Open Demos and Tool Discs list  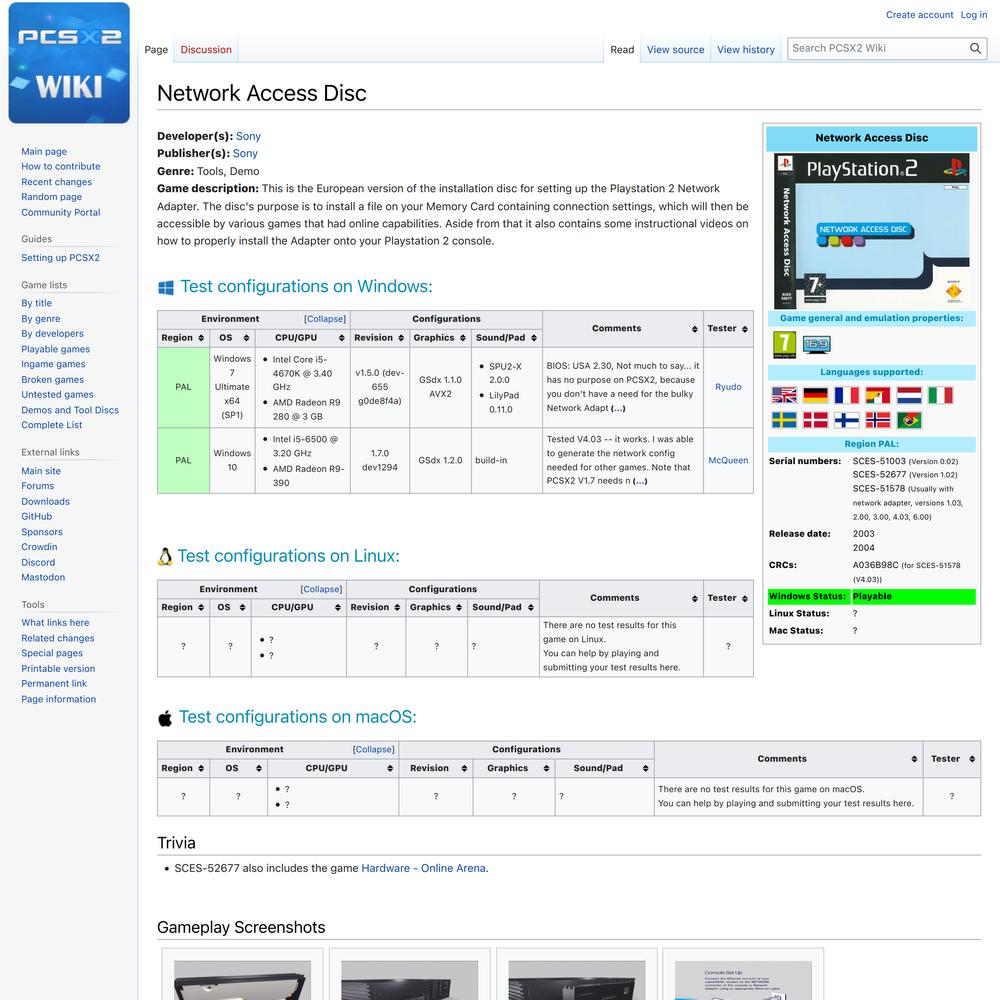click(70, 410)
